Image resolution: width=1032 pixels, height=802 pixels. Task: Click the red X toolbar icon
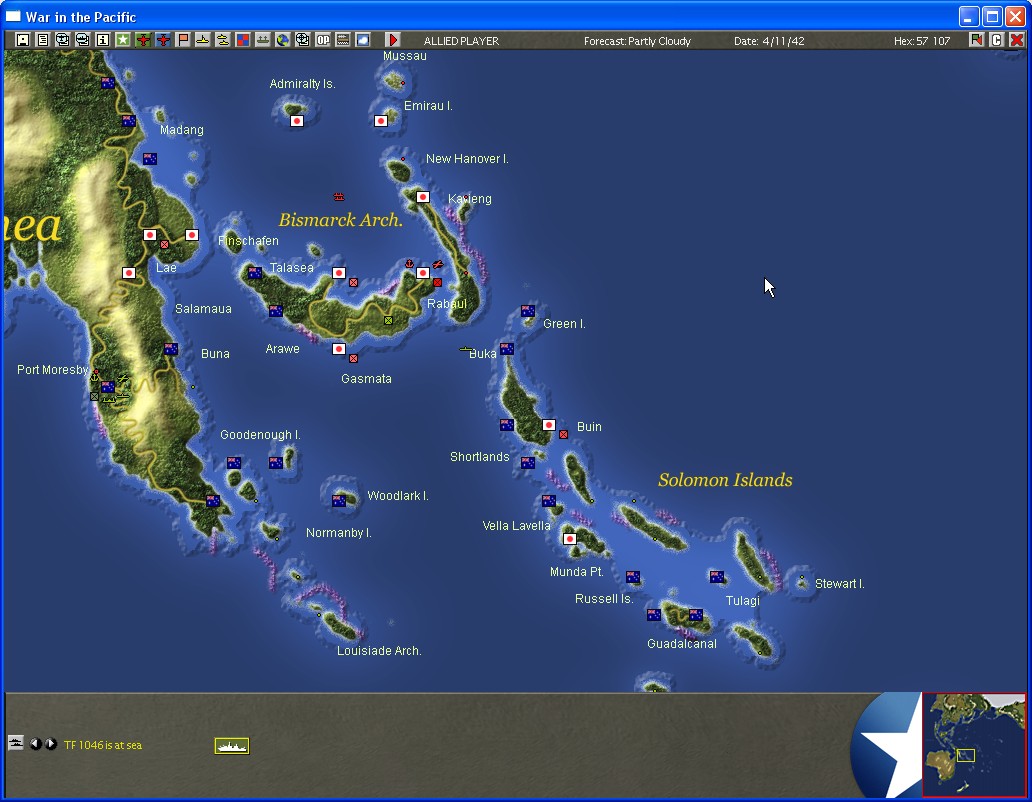[x=1017, y=40]
